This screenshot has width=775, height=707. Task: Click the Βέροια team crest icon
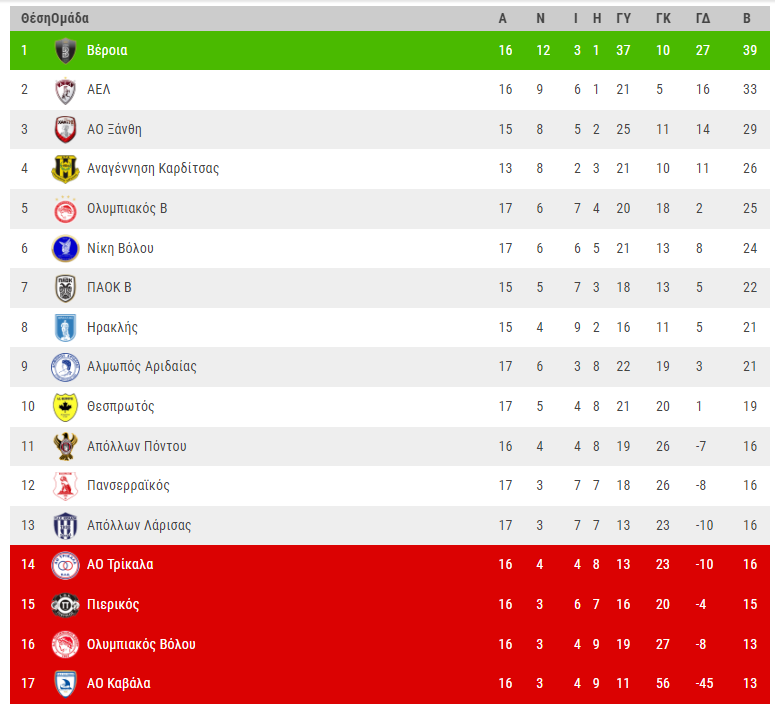coord(65,50)
